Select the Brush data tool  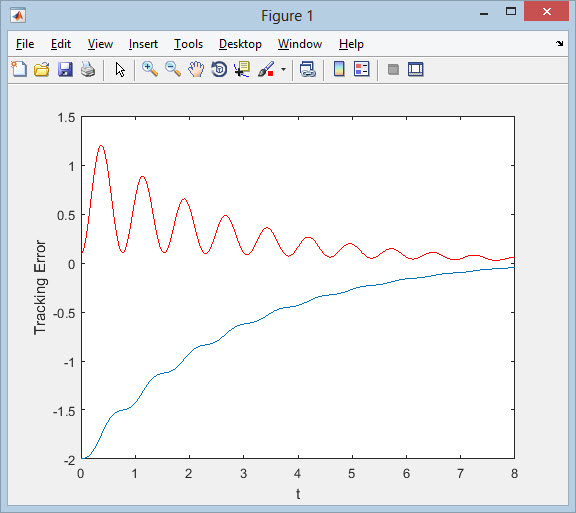266,69
